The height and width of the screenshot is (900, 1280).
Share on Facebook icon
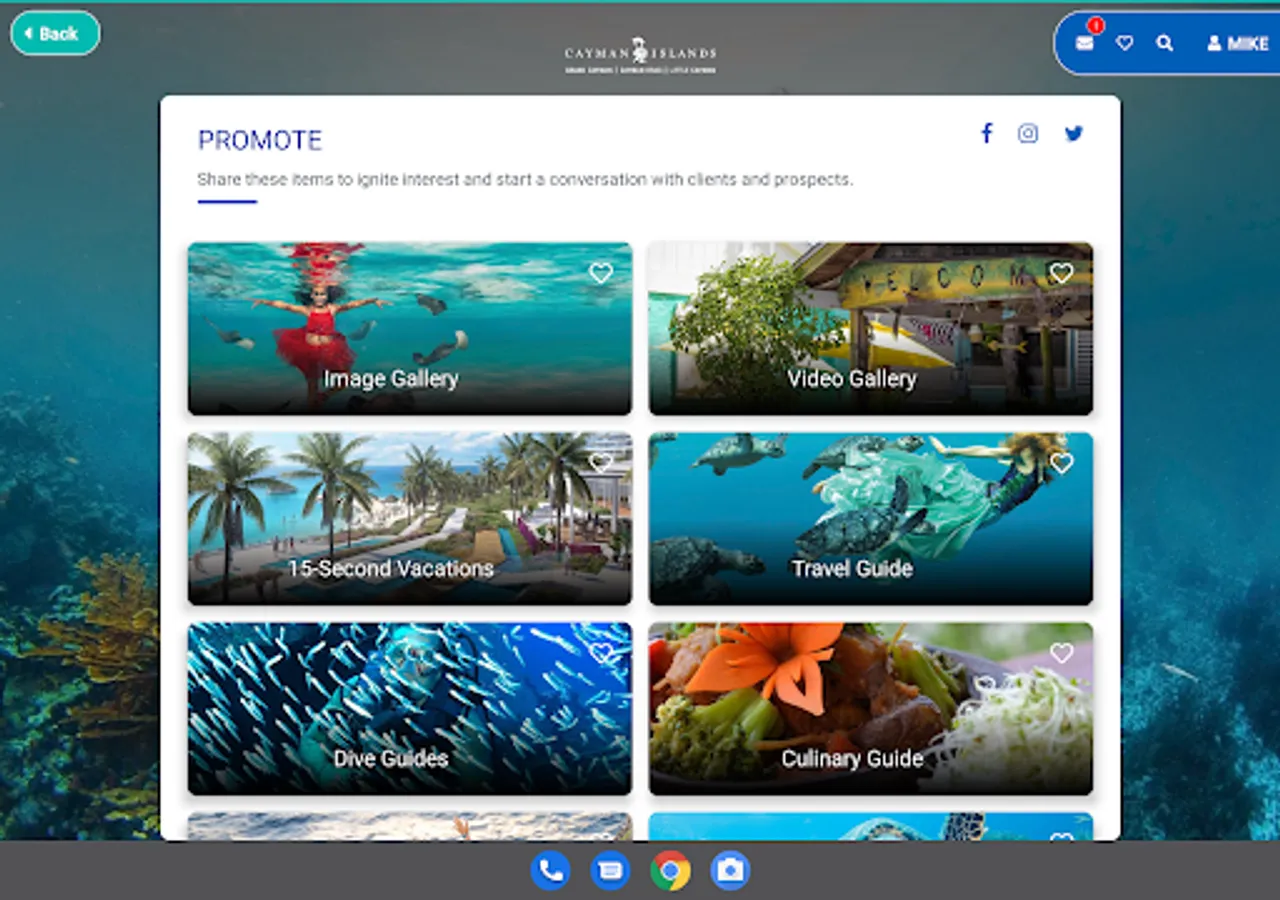(x=986, y=133)
